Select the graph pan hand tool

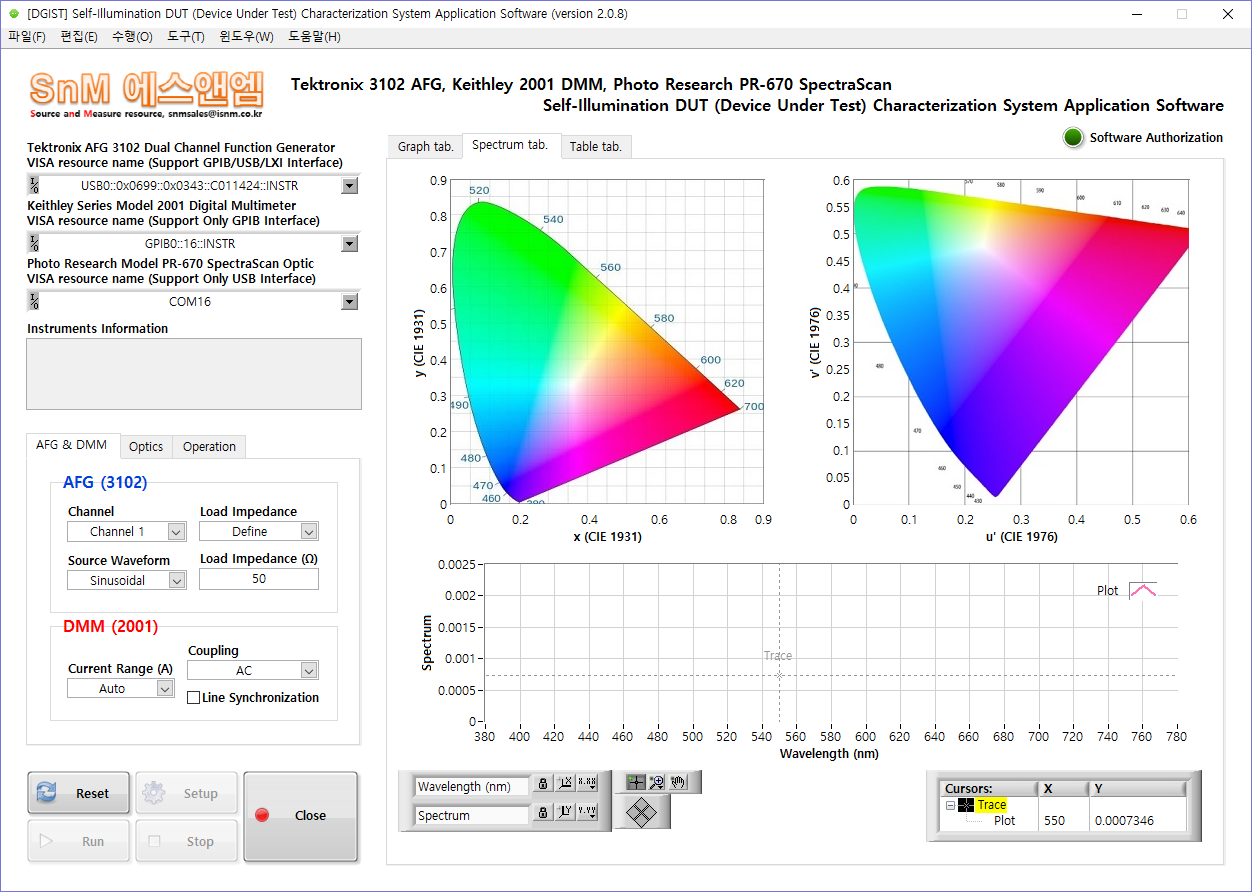[678, 782]
